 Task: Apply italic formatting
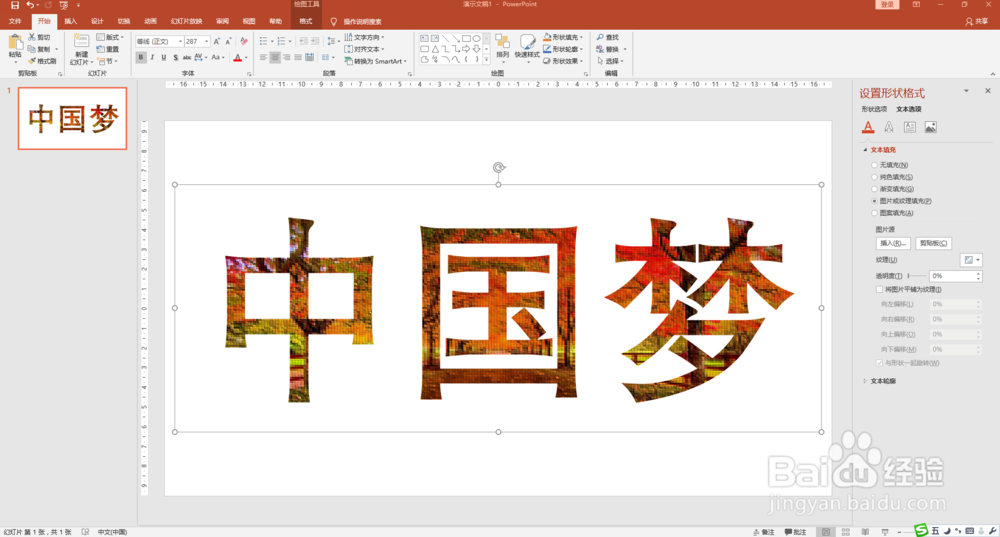click(152, 57)
